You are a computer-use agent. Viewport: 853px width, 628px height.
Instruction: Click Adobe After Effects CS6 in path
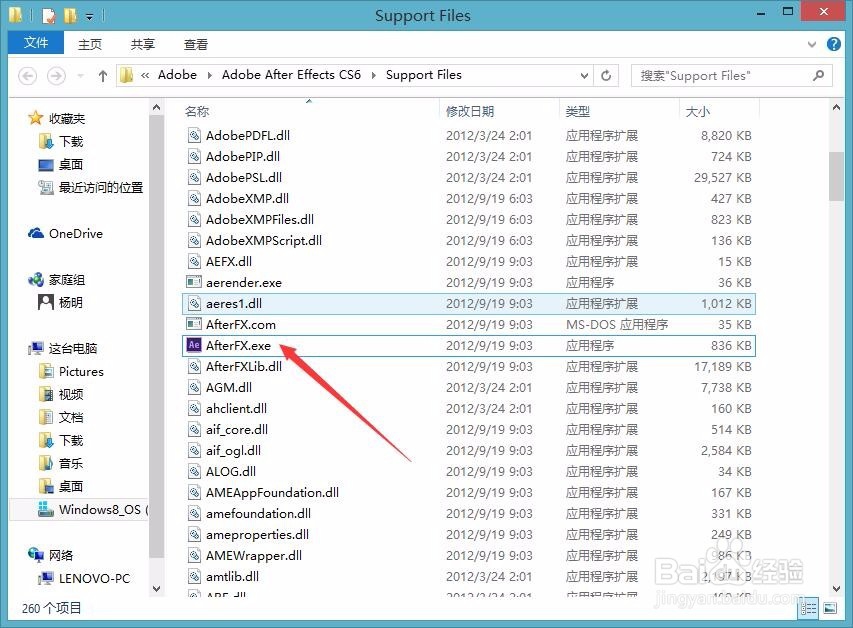[291, 75]
